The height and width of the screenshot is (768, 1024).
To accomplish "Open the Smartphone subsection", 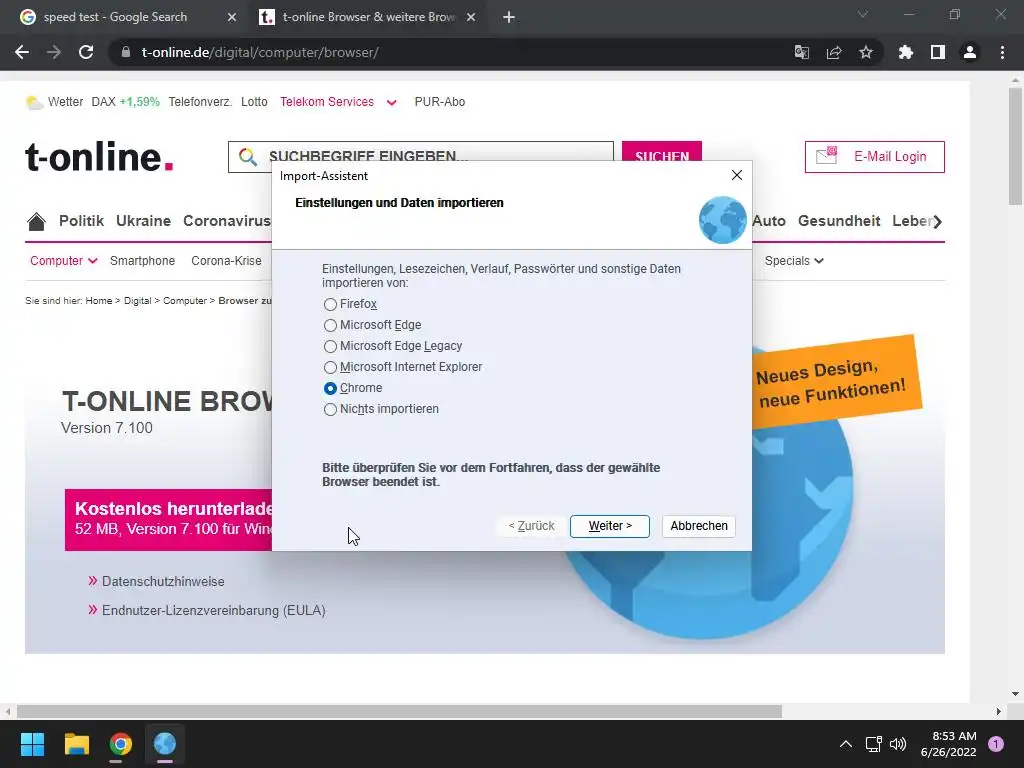I will tap(142, 261).
